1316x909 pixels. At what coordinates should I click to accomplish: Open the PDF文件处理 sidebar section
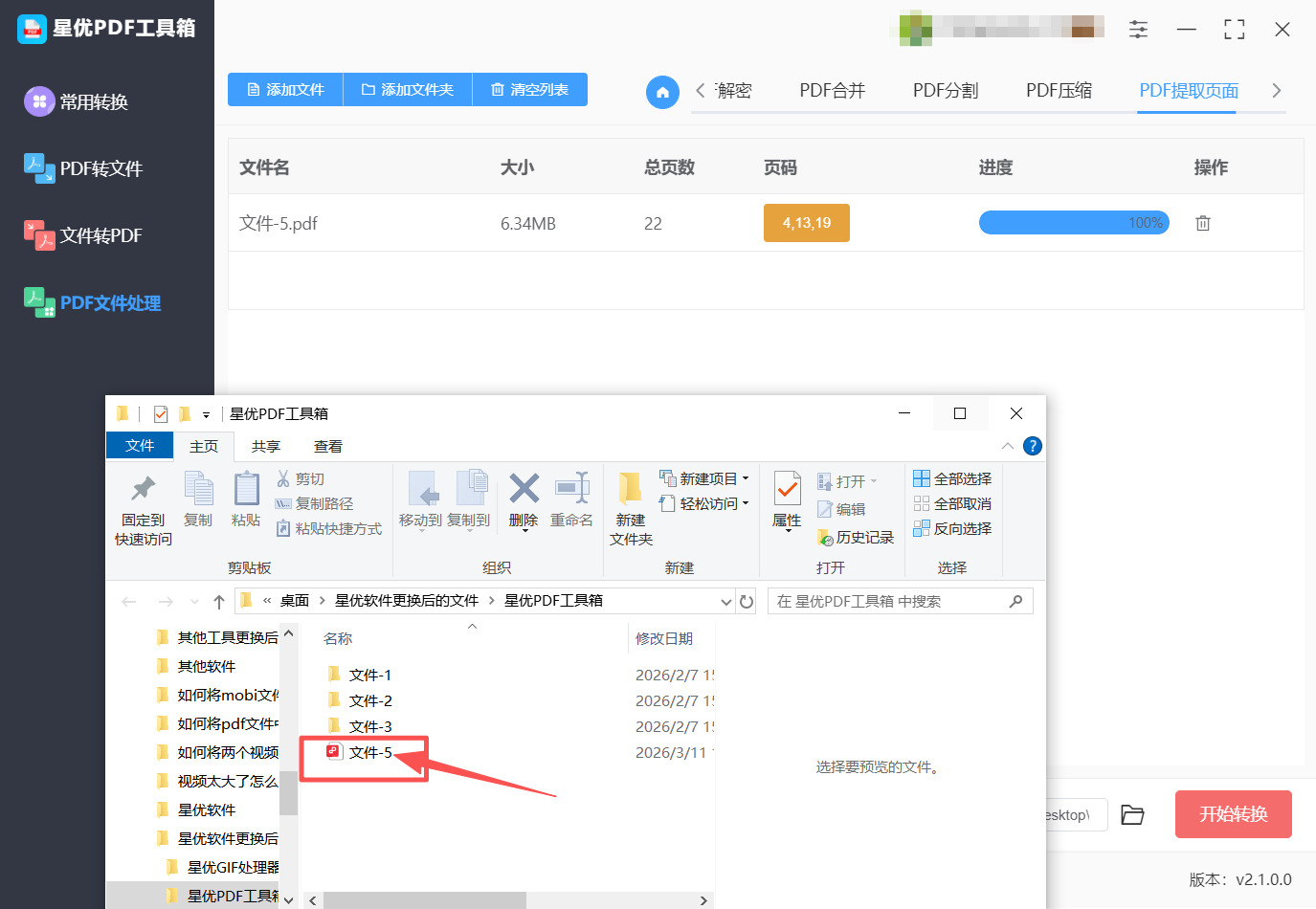click(92, 302)
